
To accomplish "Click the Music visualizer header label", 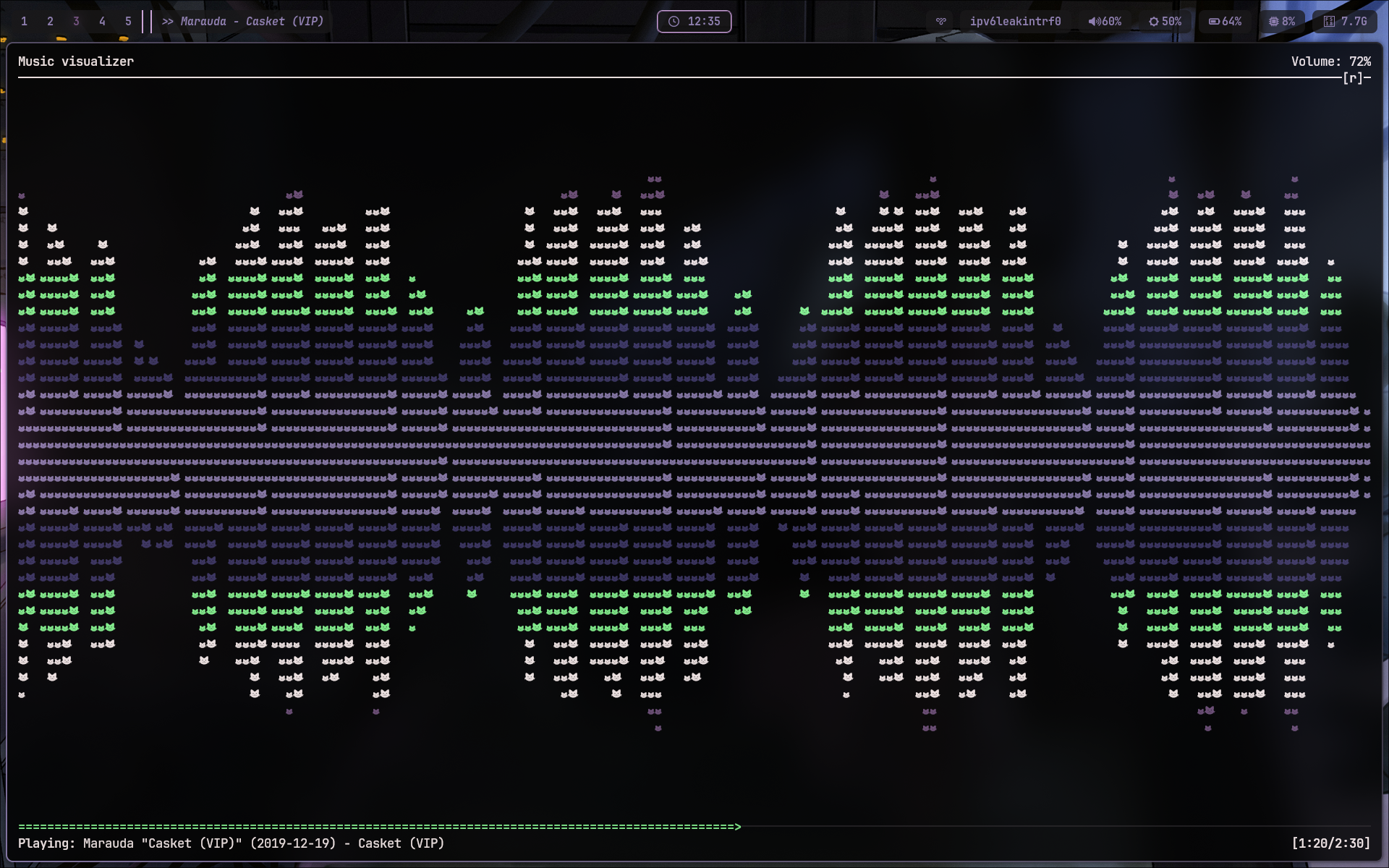I will pos(76,61).
